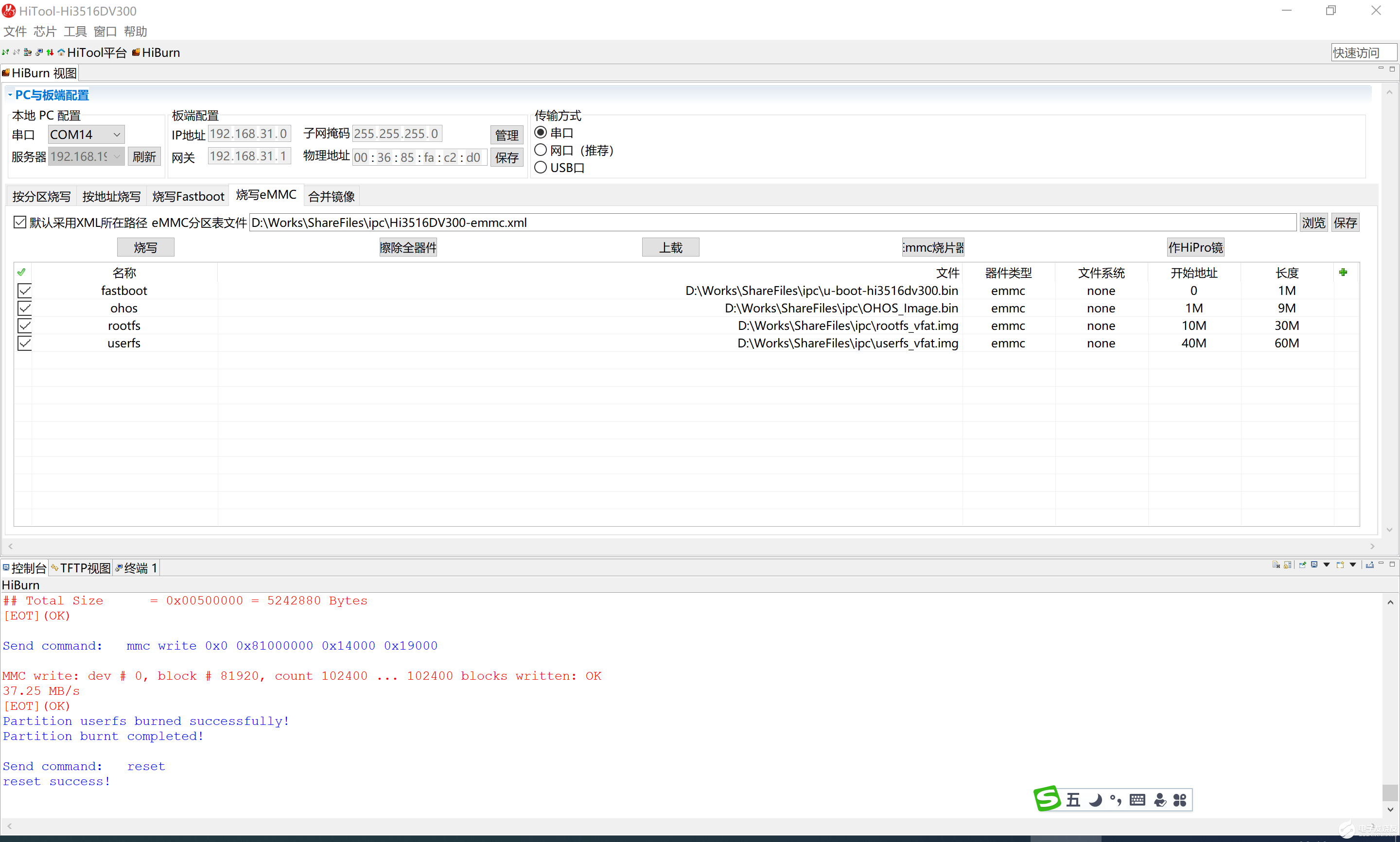1400x842 pixels.
Task: Select the 网口（推荐） radio button
Action: click(541, 150)
